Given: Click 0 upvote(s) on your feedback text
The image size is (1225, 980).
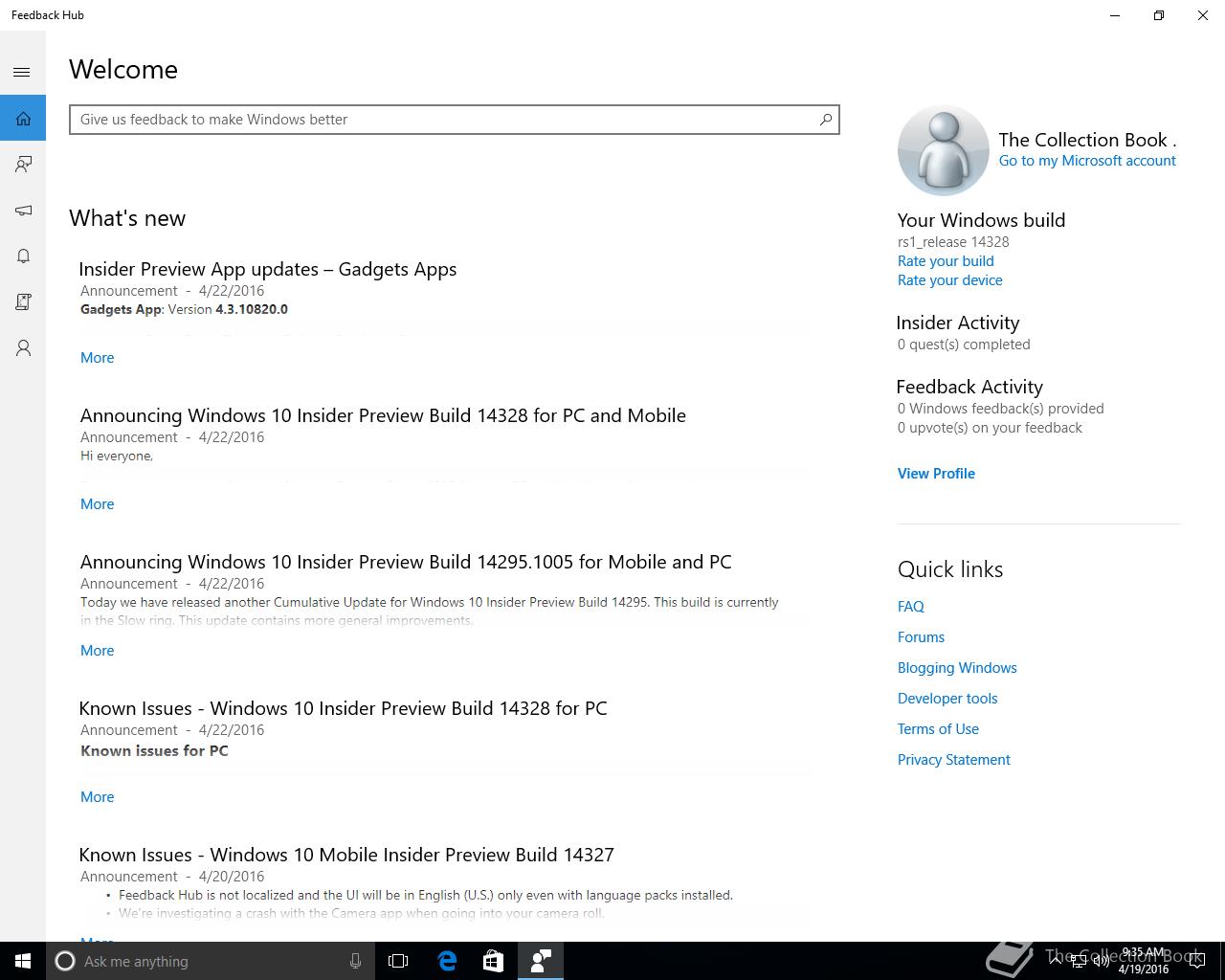Looking at the screenshot, I should point(990,428).
